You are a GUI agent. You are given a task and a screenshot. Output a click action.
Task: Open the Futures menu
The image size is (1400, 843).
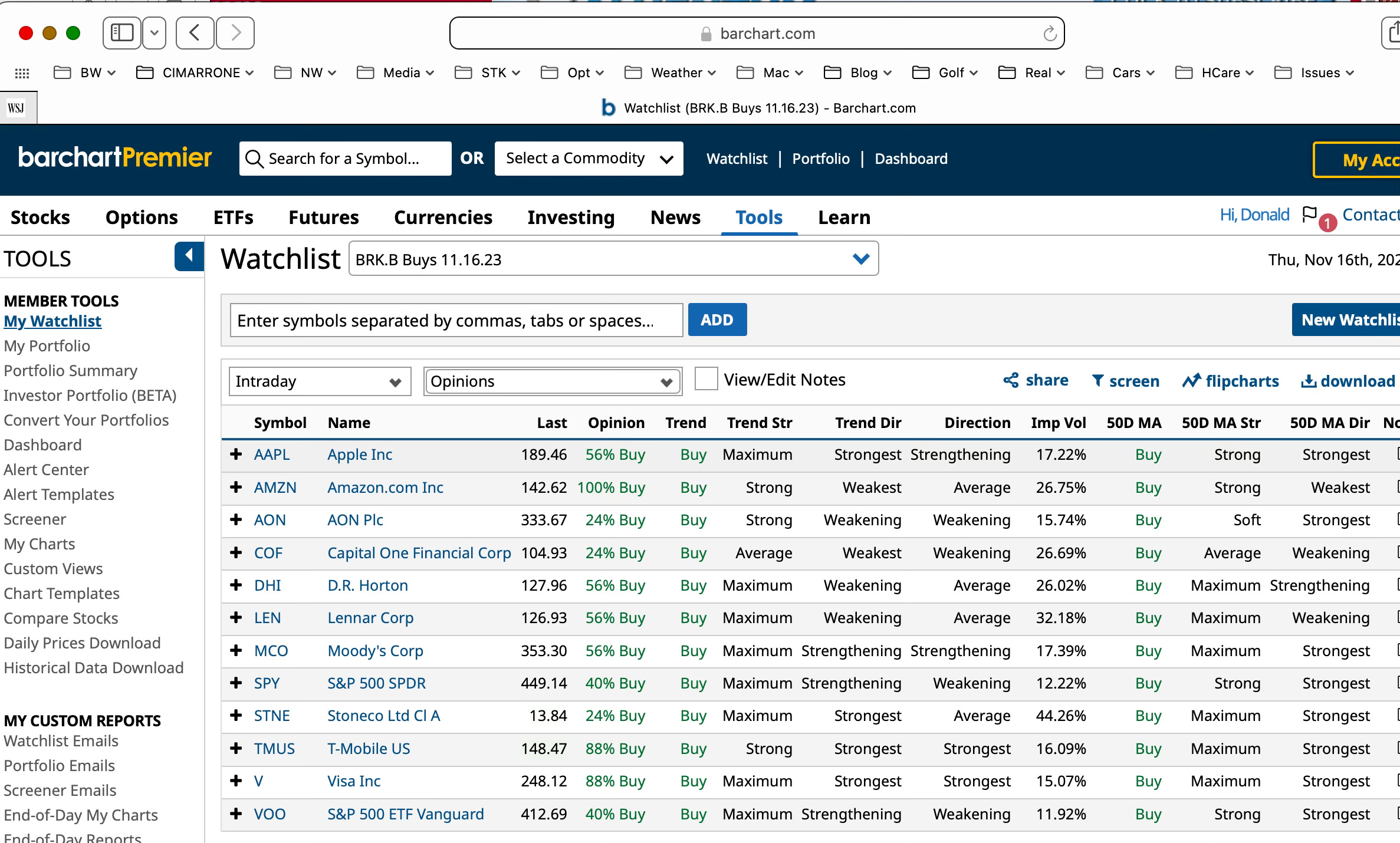pyautogui.click(x=323, y=218)
